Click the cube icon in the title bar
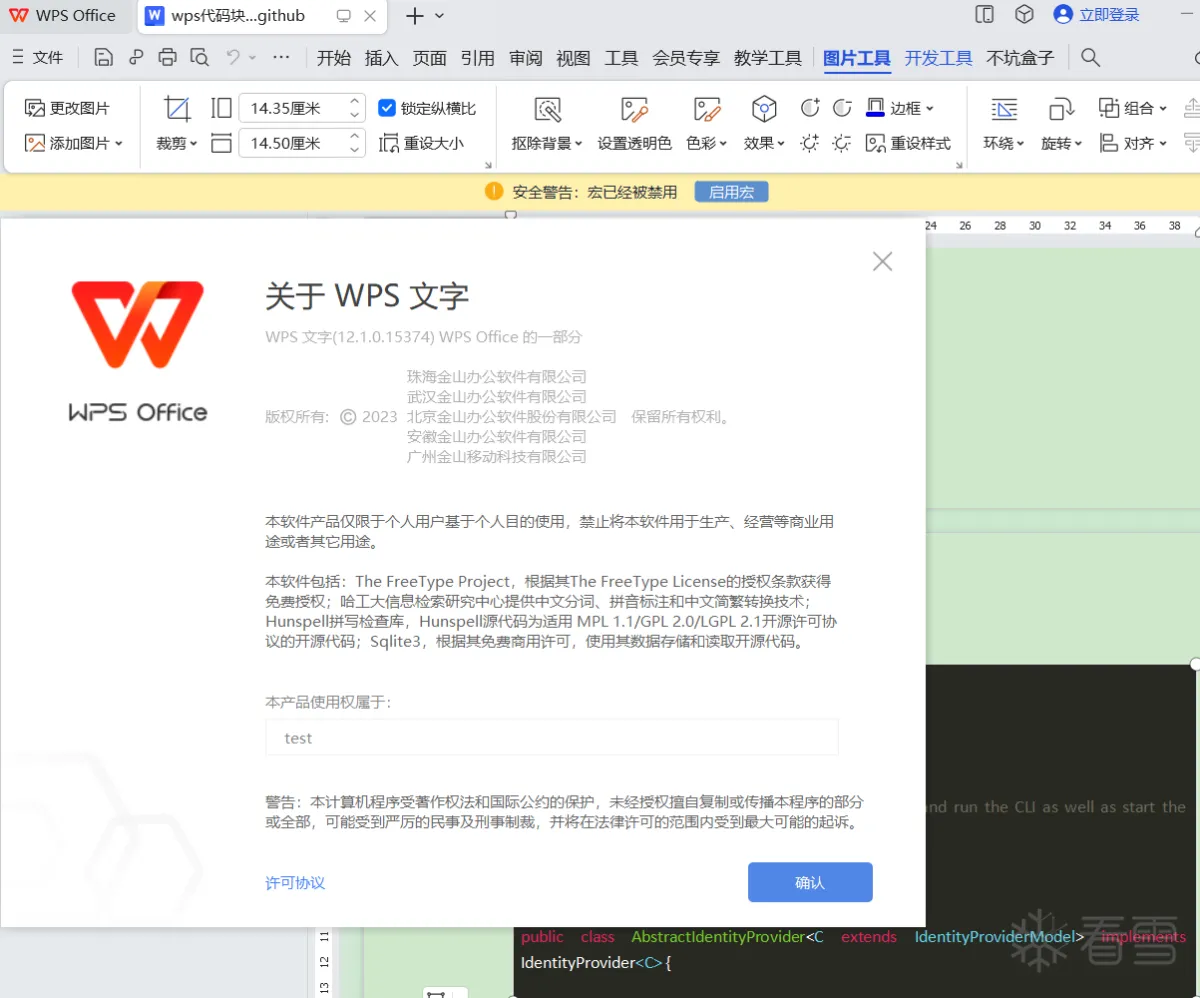This screenshot has height=998, width=1200. 1024,15
